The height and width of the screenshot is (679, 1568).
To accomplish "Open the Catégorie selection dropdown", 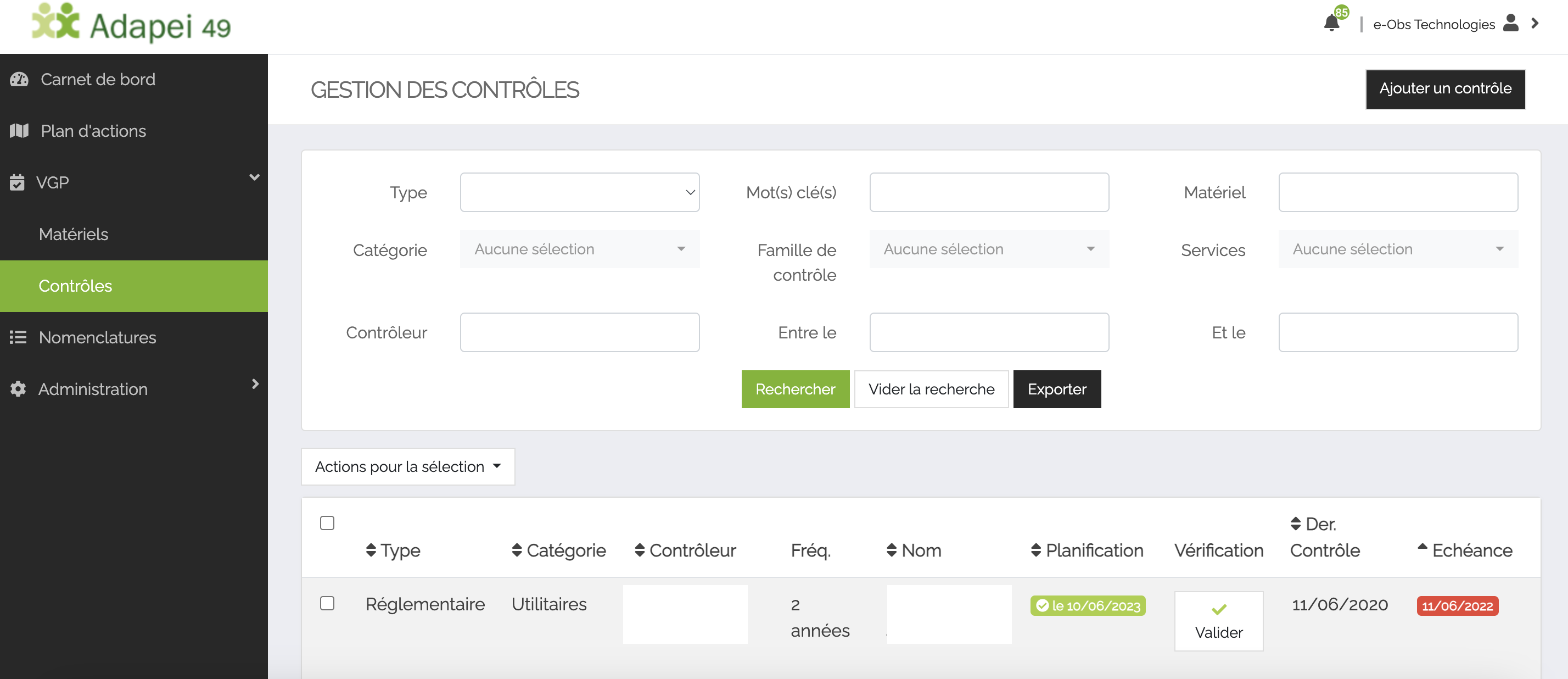I will [x=579, y=249].
